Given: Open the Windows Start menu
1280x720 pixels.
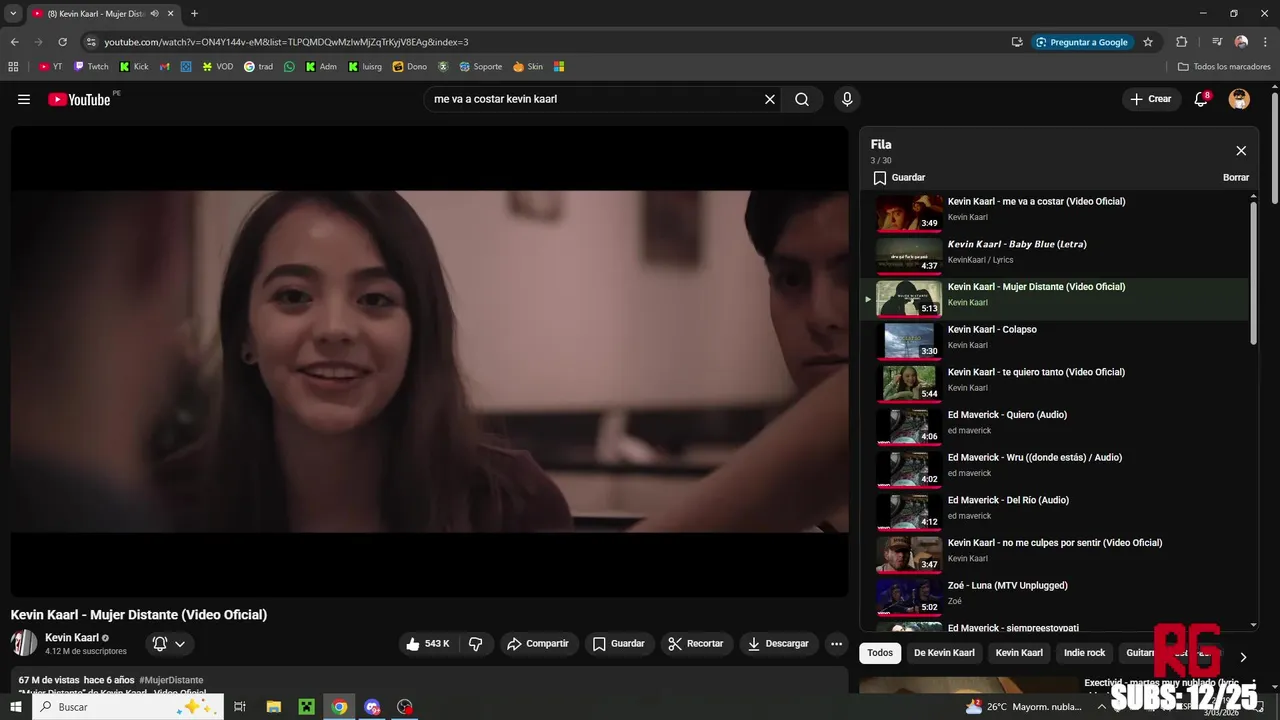Looking at the screenshot, I should (x=15, y=707).
